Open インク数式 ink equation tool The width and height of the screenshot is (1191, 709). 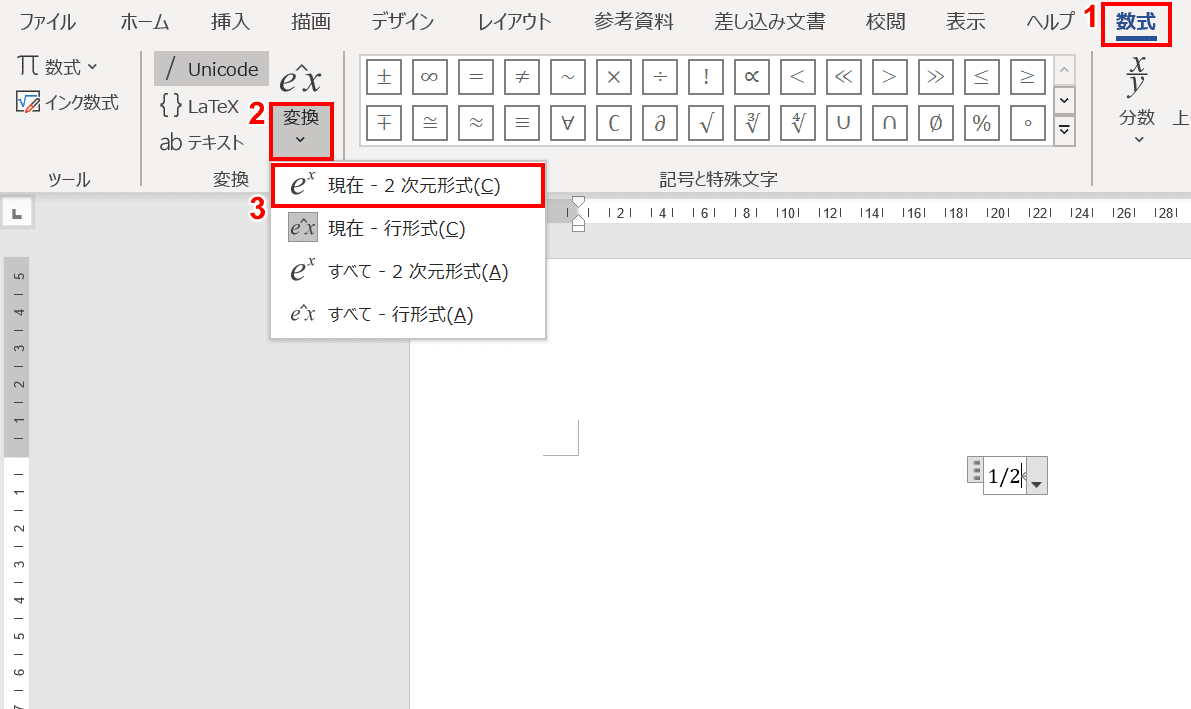click(68, 102)
